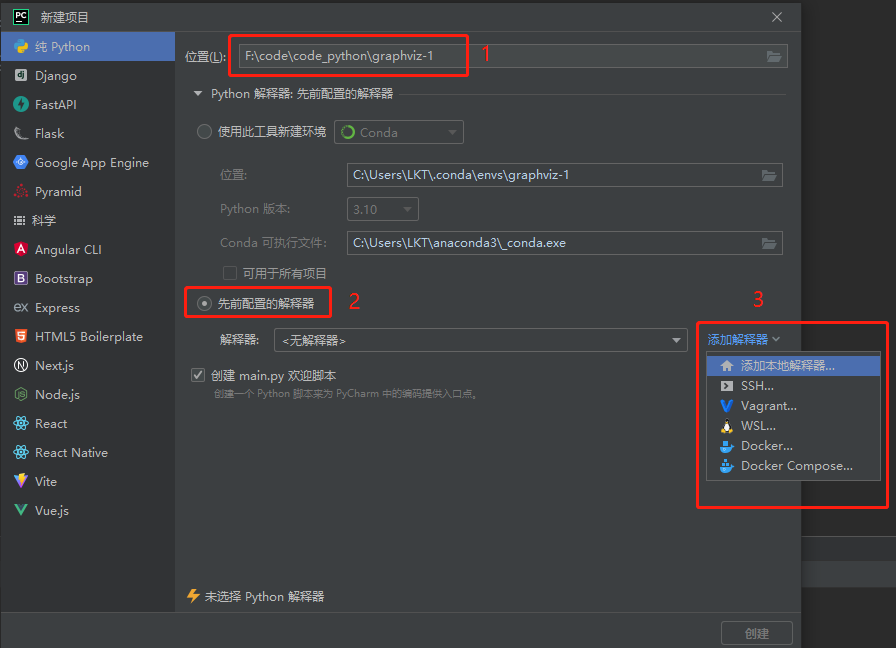The height and width of the screenshot is (648, 896).
Task: Pick the Vite project icon
Action: (21, 481)
